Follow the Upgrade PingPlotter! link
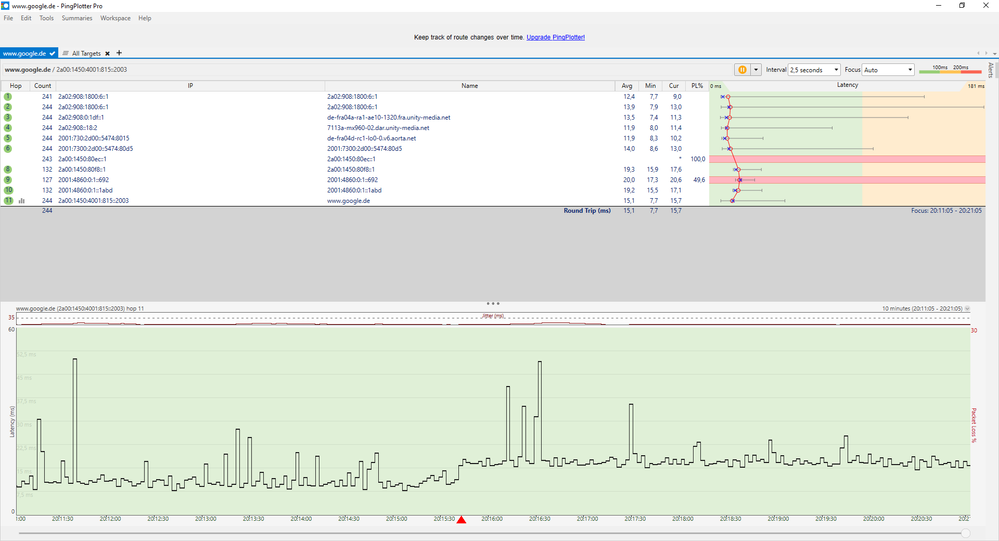This screenshot has height=541, width=999. 556,37
